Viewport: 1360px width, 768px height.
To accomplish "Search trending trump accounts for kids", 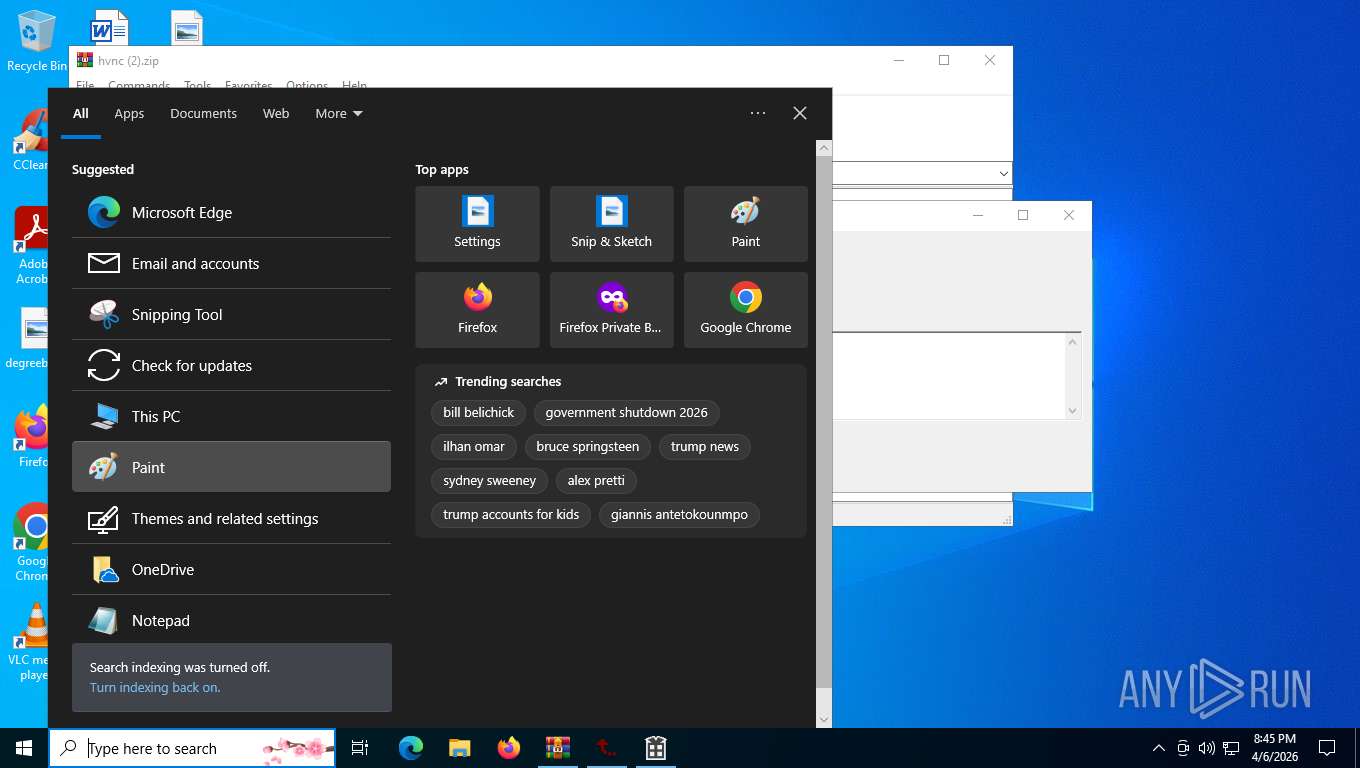I will click(x=511, y=514).
